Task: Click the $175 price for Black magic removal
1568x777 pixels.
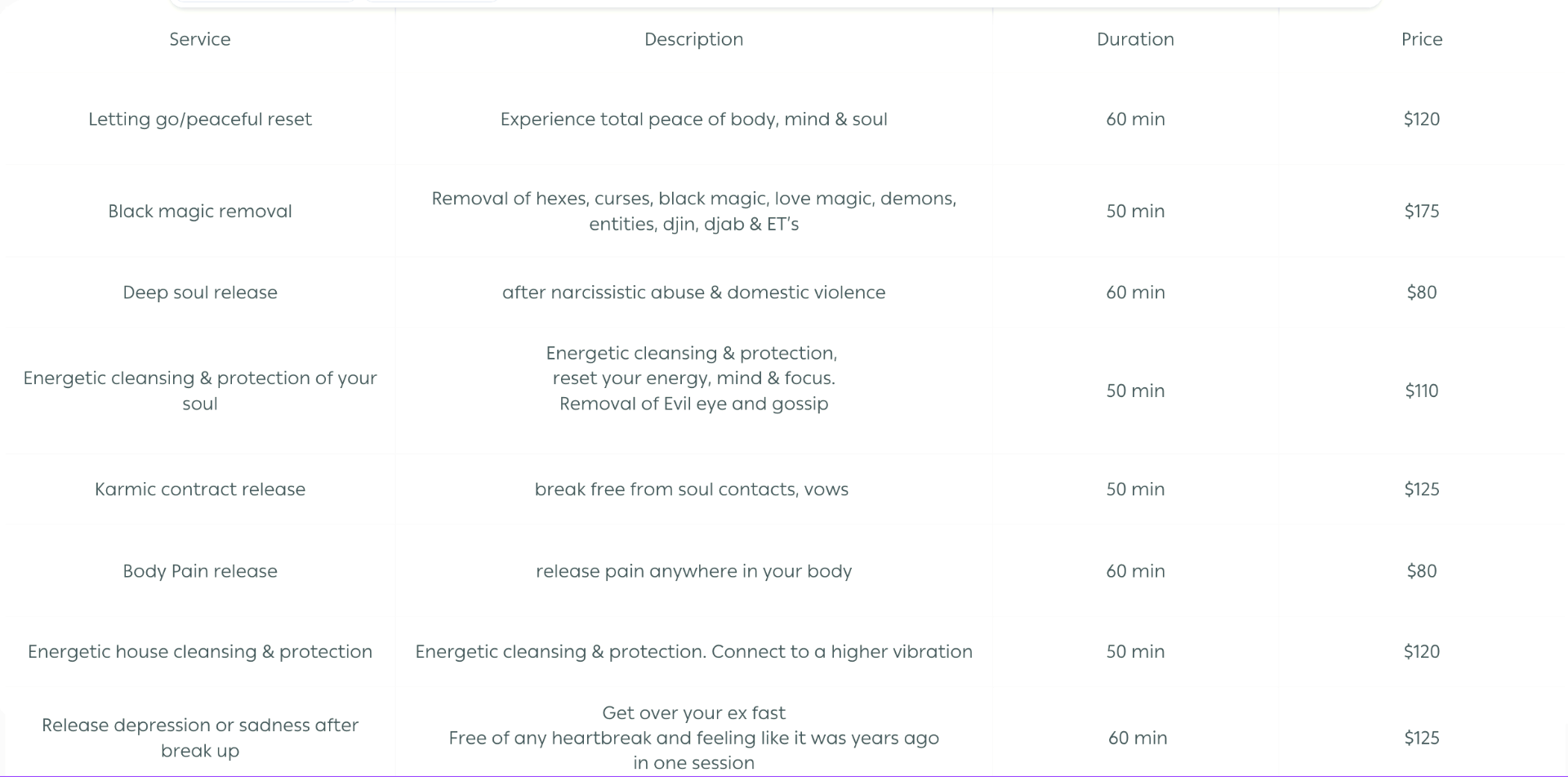Action: click(1421, 212)
